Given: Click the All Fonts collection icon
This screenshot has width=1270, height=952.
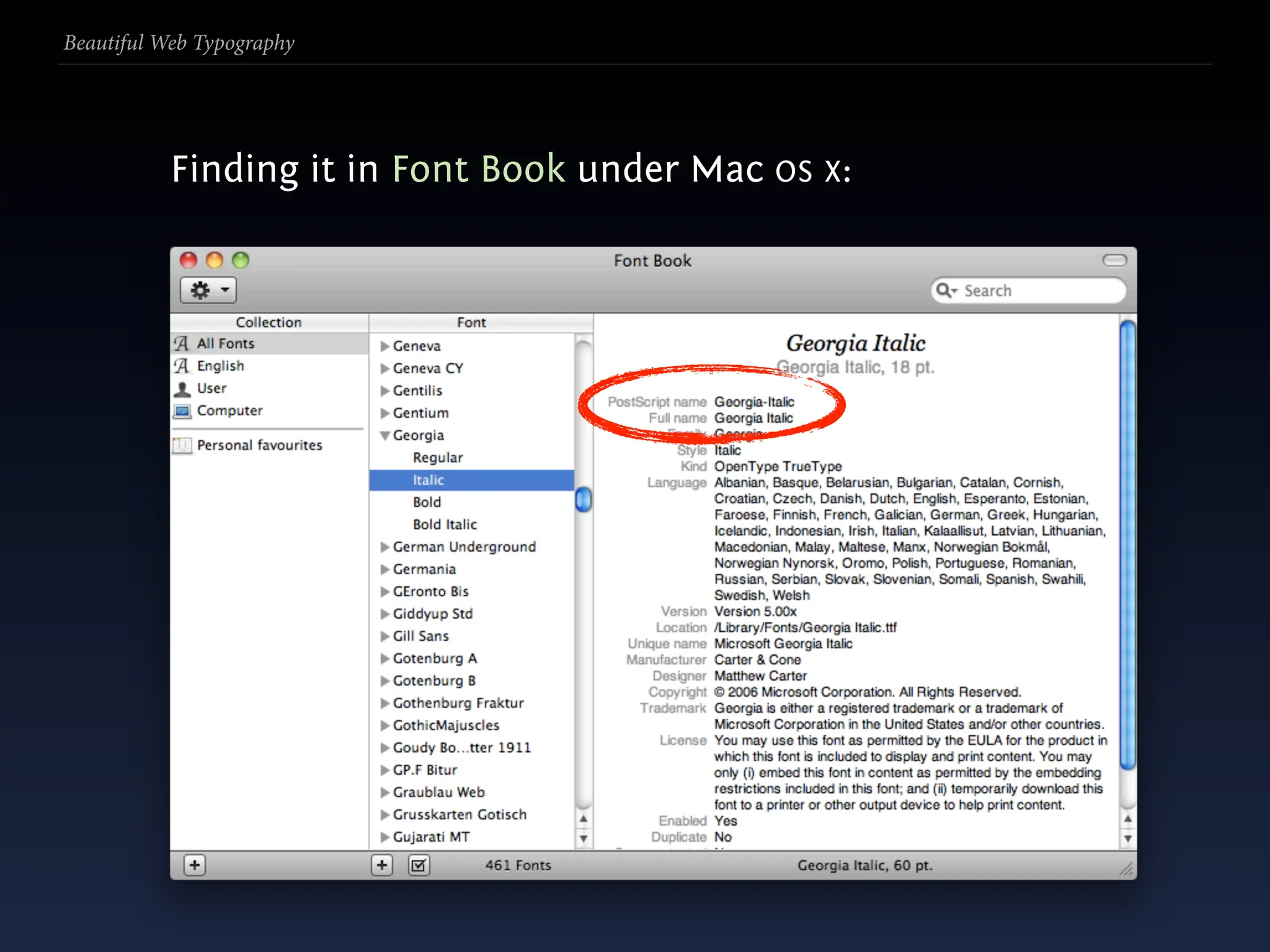Looking at the screenshot, I should coord(182,343).
